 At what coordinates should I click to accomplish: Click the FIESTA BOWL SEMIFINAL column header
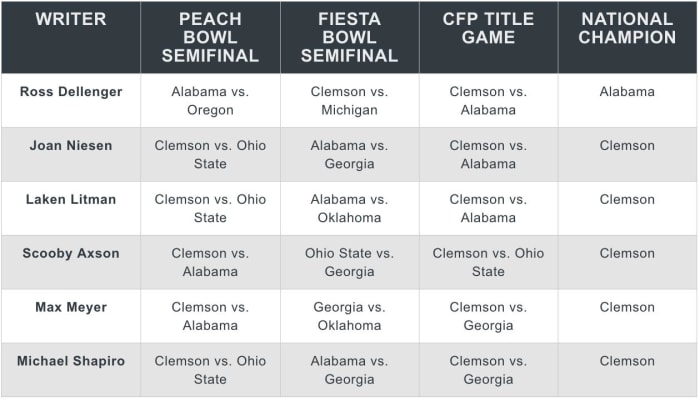point(349,37)
